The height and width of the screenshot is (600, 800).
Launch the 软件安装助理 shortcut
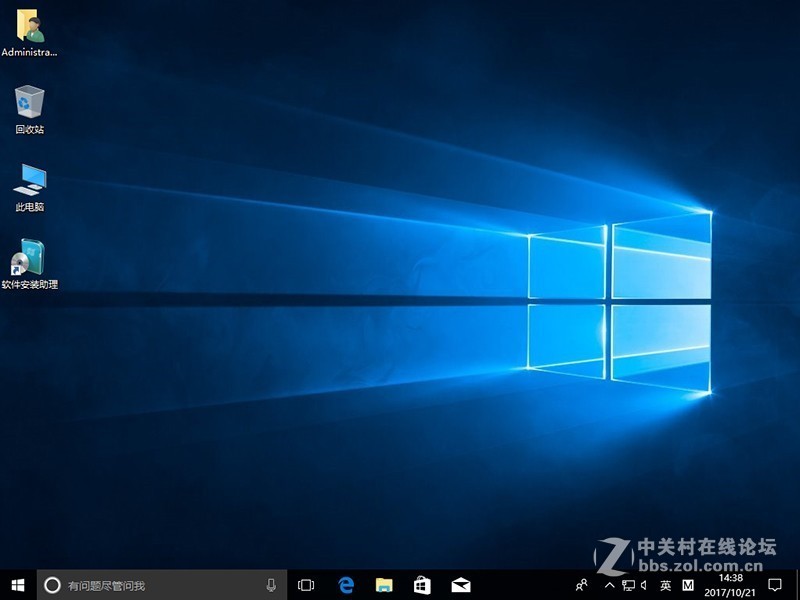(30, 265)
